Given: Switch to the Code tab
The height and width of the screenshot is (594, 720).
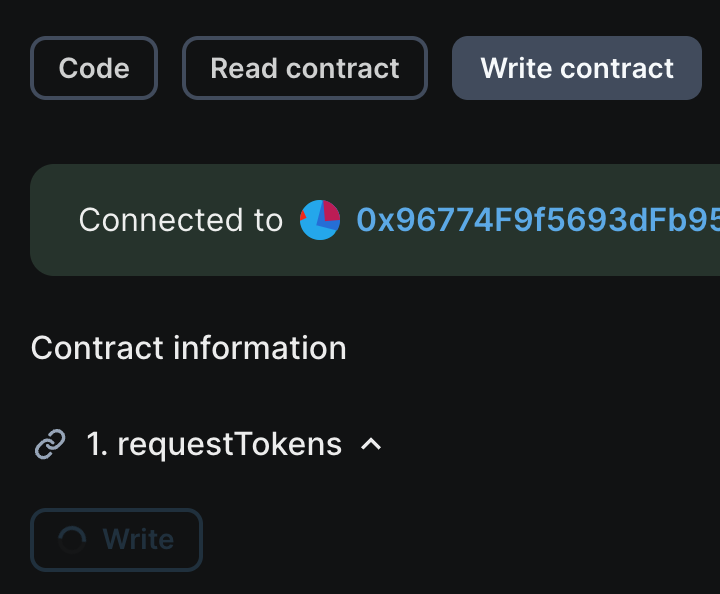Looking at the screenshot, I should 94,68.
